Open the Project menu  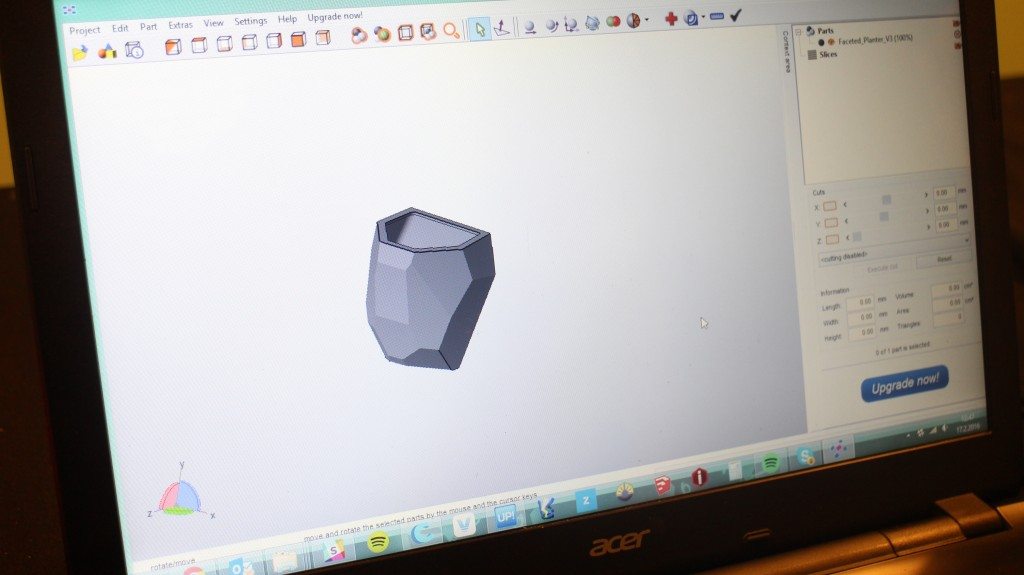coord(85,30)
